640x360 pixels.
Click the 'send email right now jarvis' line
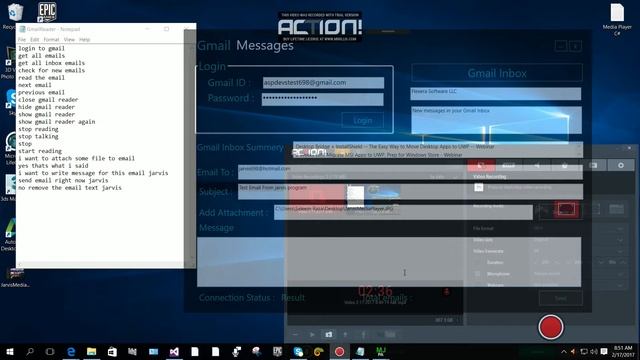point(63,180)
